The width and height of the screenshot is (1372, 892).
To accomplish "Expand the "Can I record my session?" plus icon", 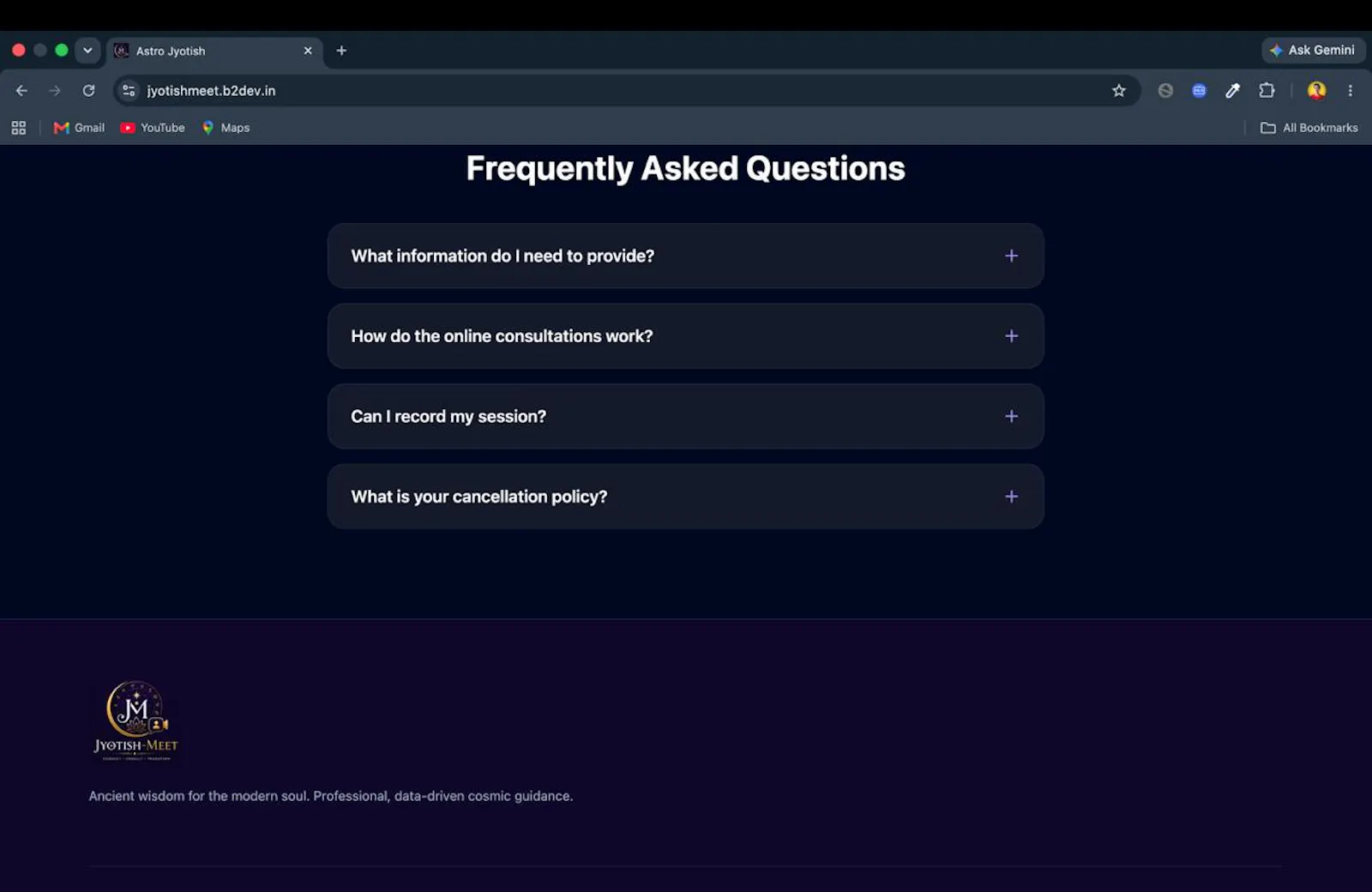I will click(x=1012, y=416).
